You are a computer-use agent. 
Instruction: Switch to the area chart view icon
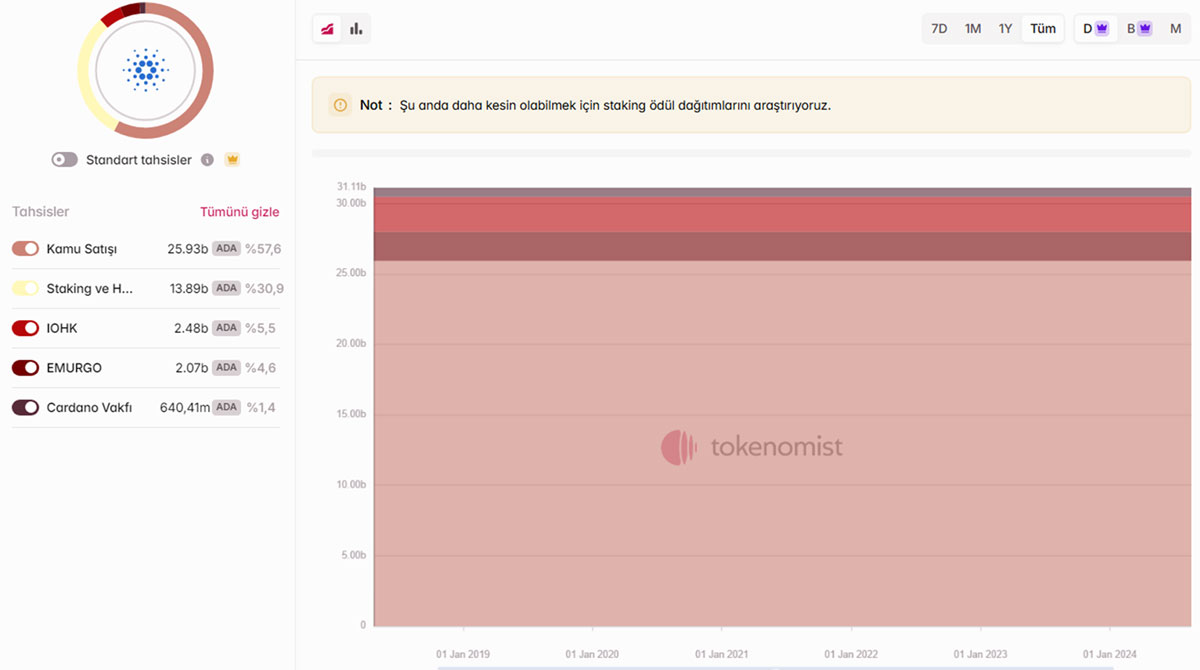click(x=327, y=29)
